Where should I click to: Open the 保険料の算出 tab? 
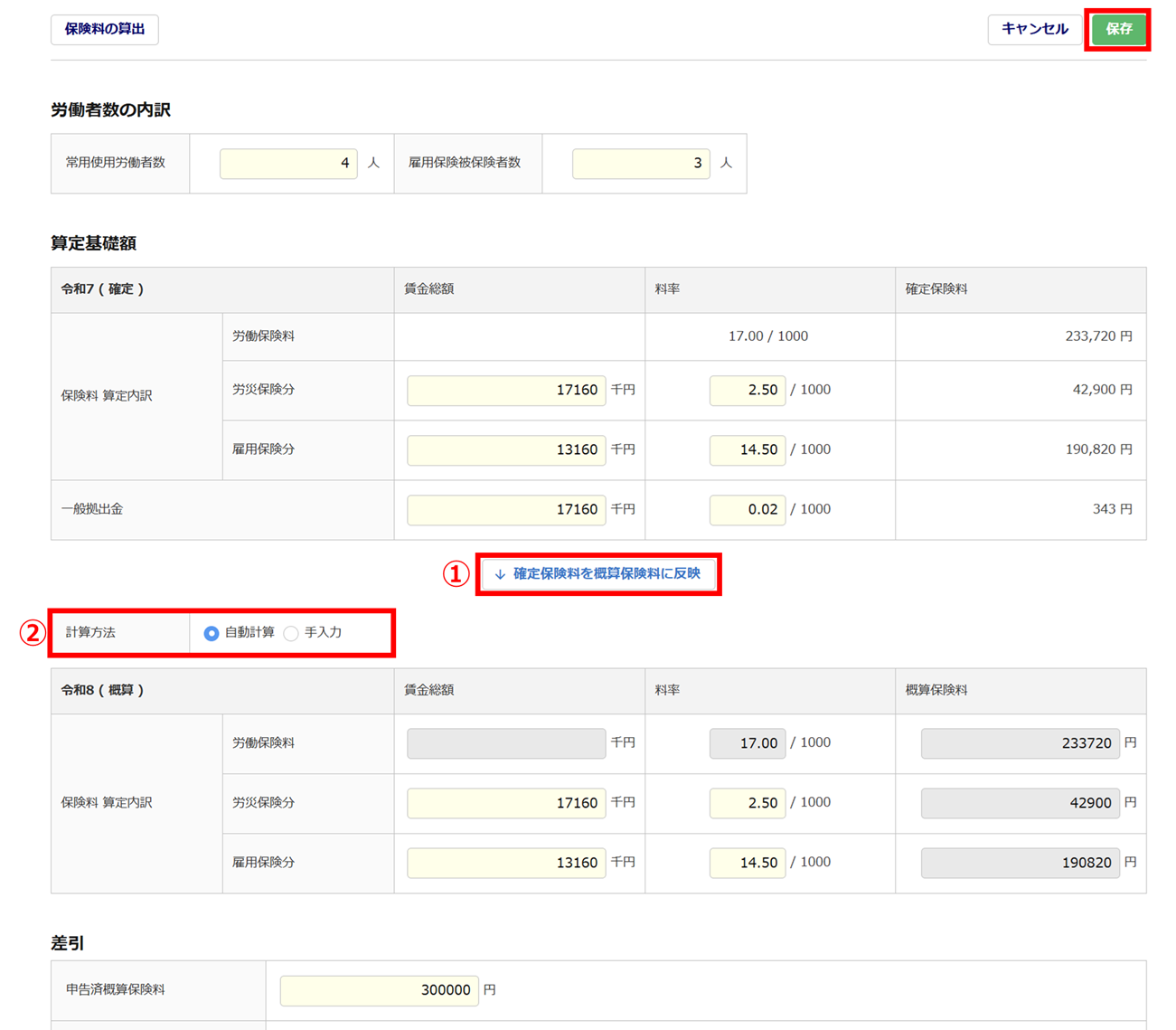105,29
